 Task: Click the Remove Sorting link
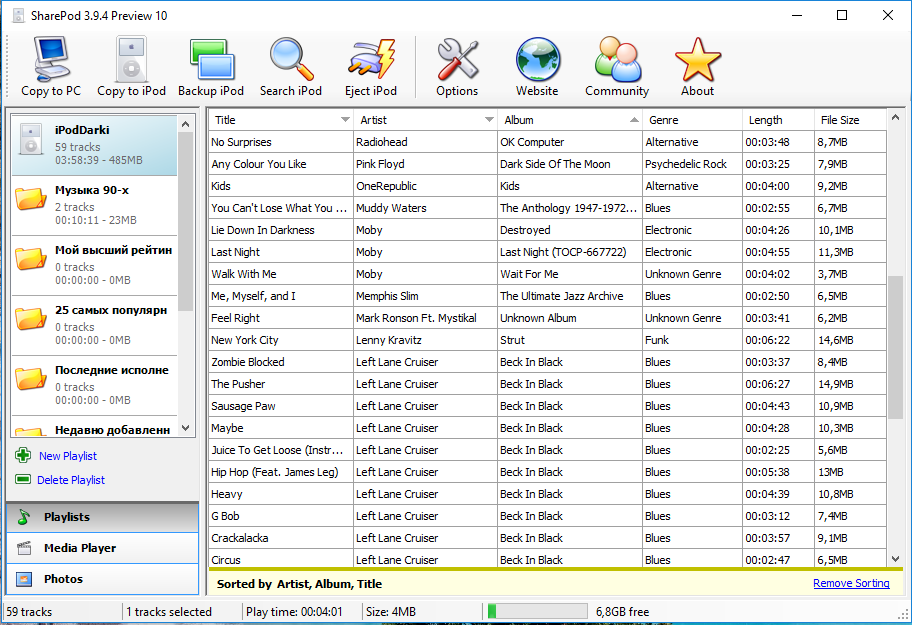tap(850, 584)
